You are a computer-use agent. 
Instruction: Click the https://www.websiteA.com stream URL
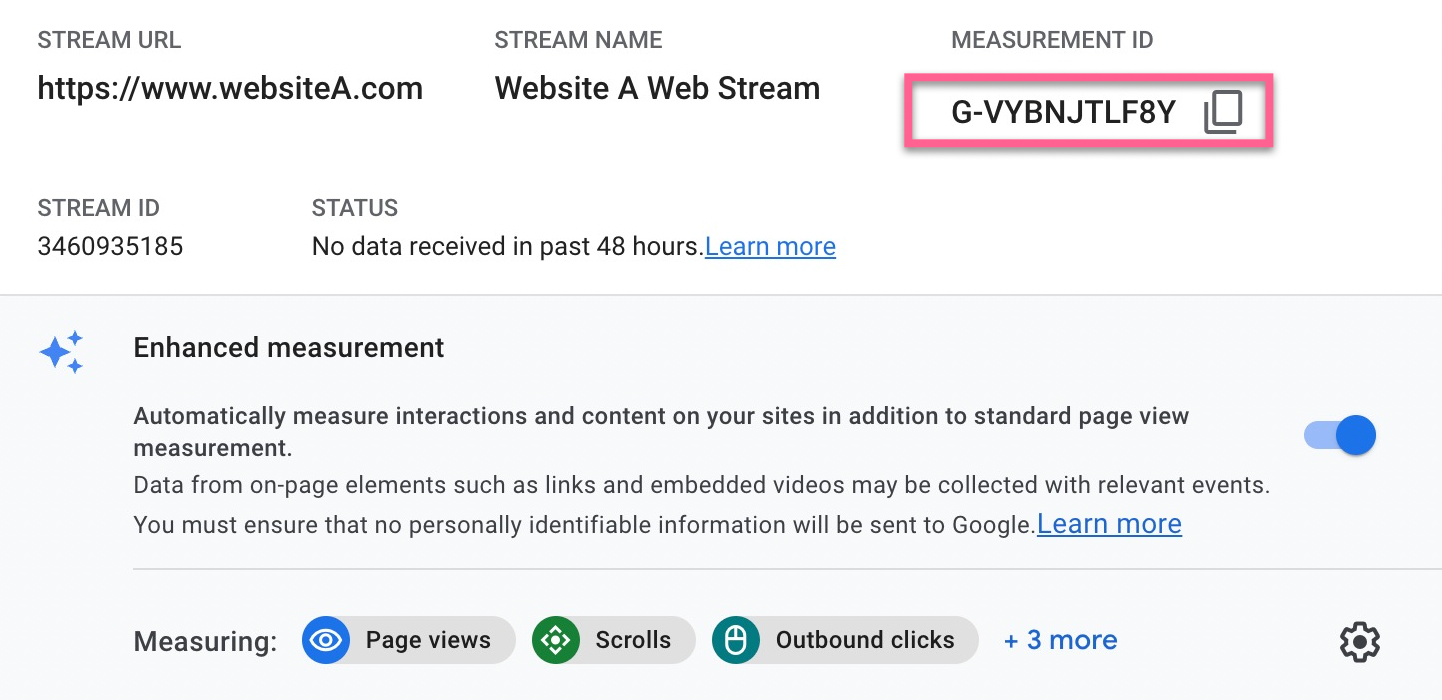click(x=230, y=88)
